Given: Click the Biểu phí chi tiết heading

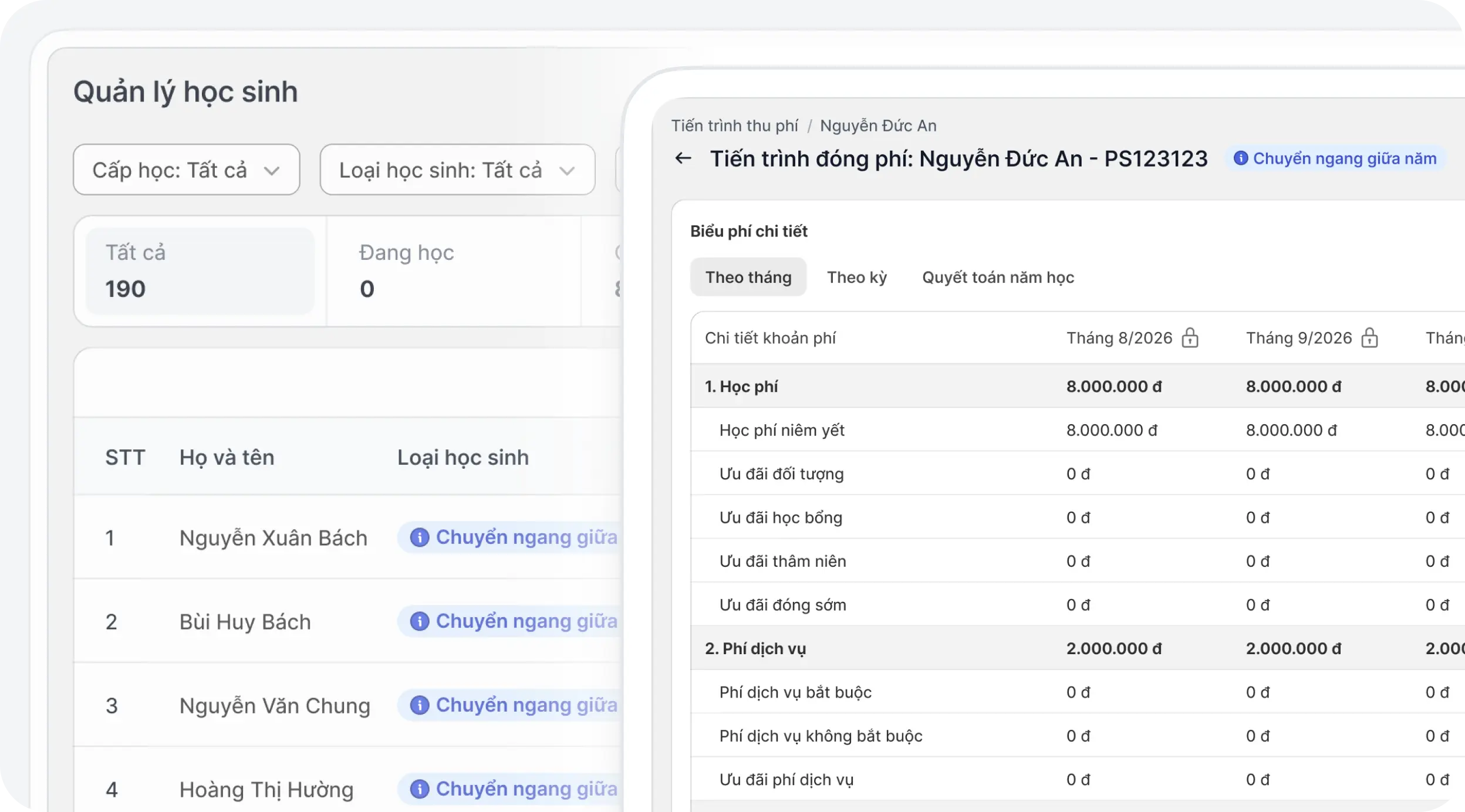Looking at the screenshot, I should point(748,231).
